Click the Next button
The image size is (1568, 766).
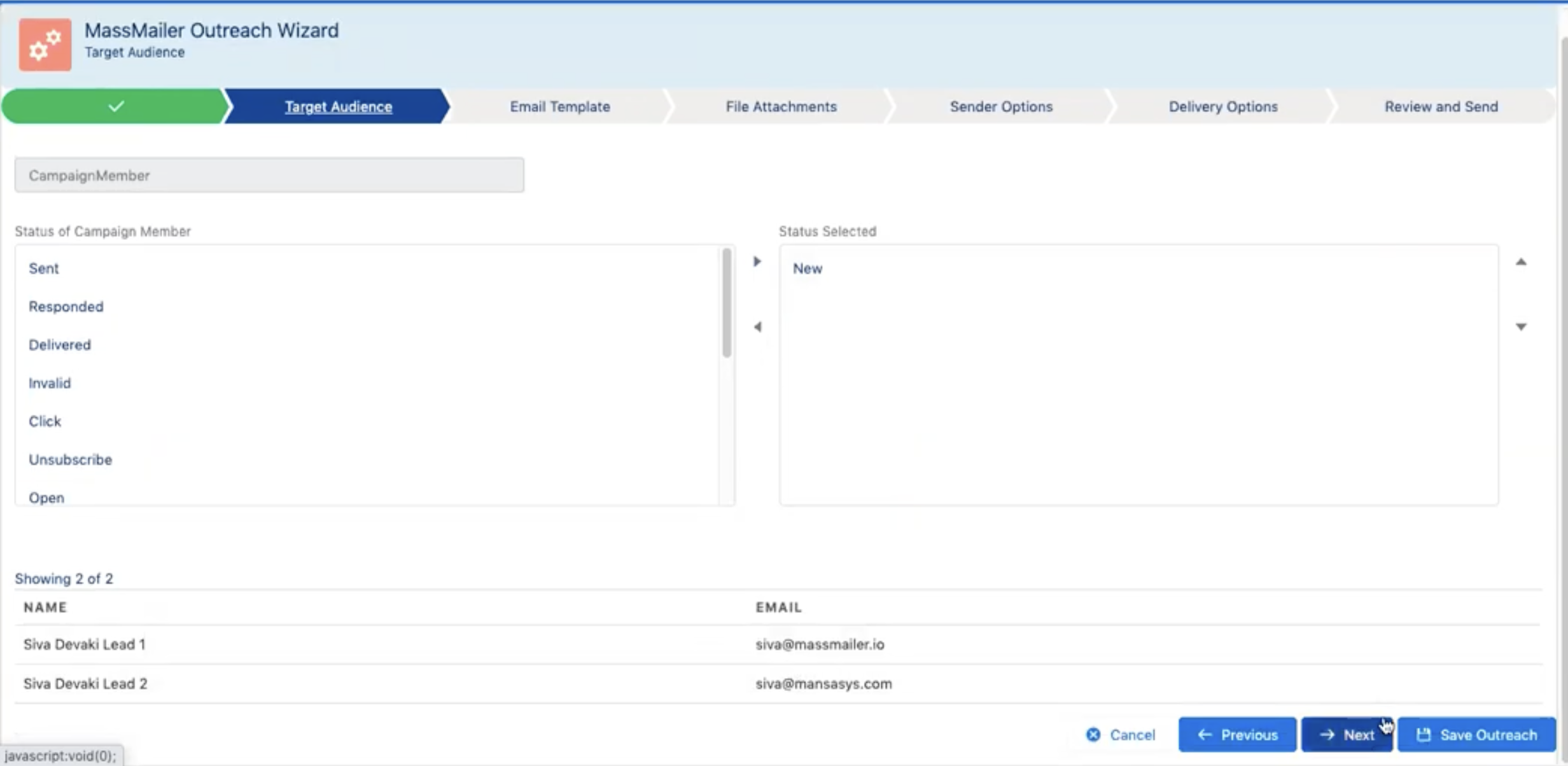point(1347,735)
